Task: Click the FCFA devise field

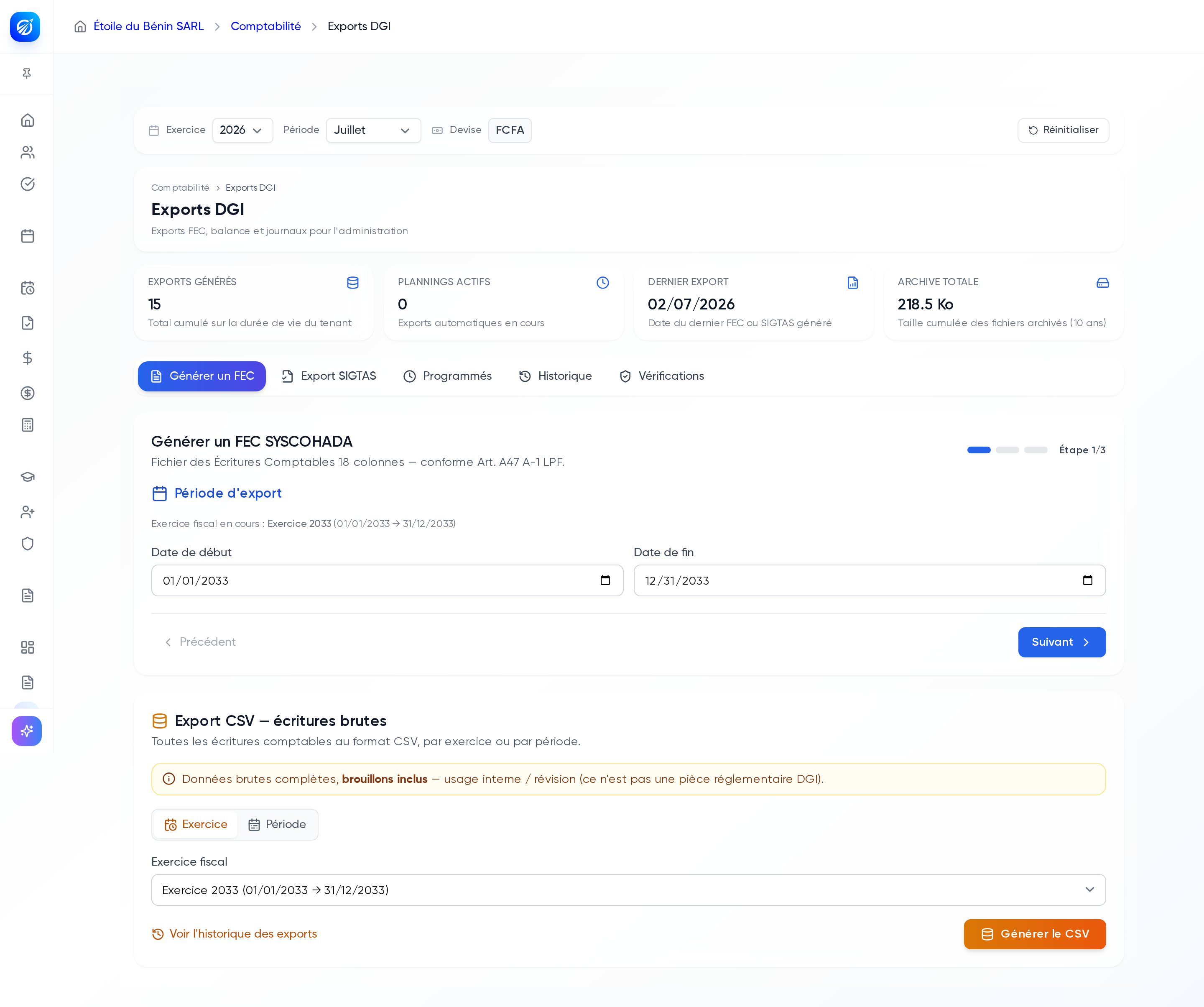Action: click(510, 130)
